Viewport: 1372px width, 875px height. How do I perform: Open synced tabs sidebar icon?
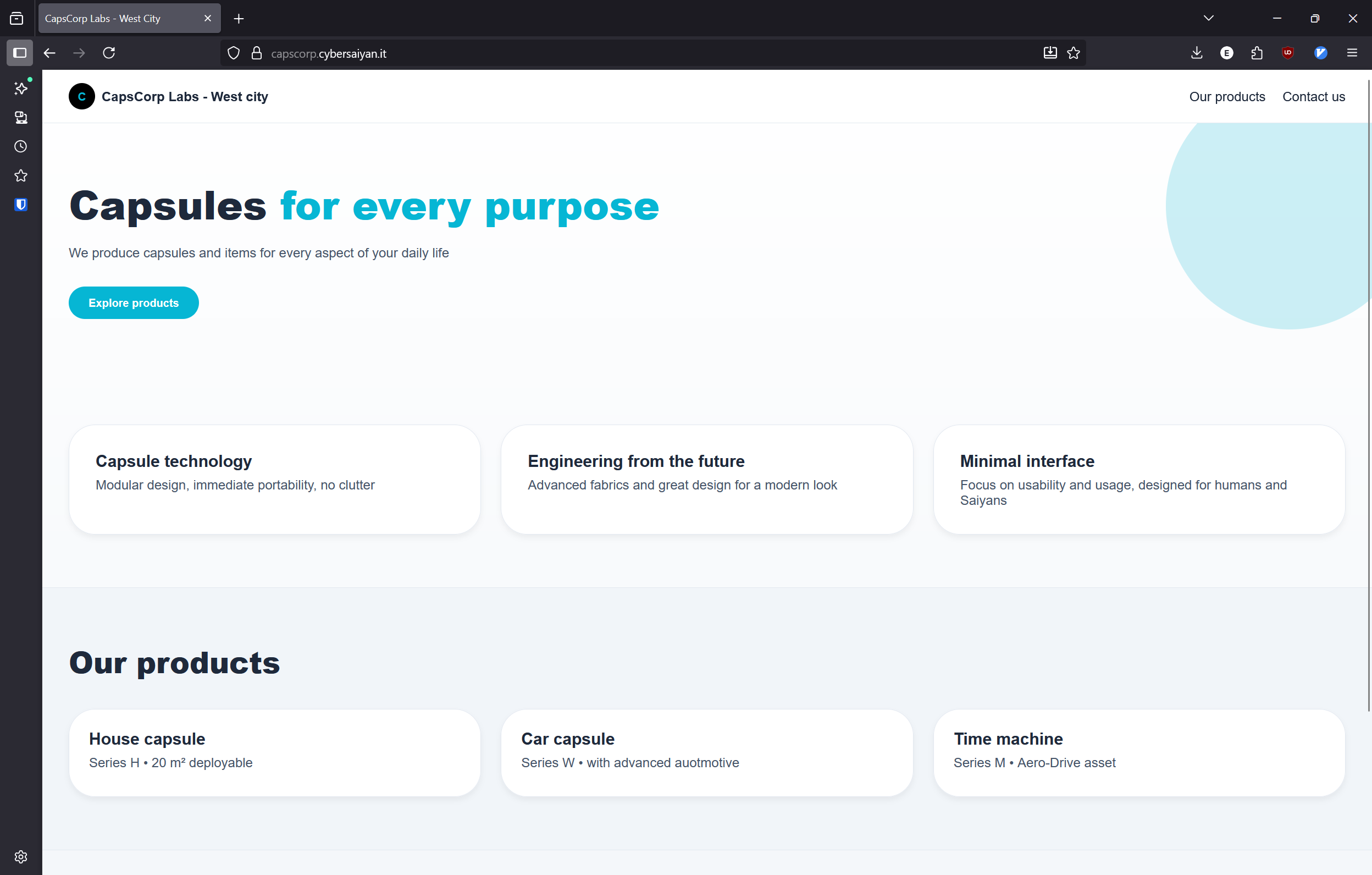point(21,118)
